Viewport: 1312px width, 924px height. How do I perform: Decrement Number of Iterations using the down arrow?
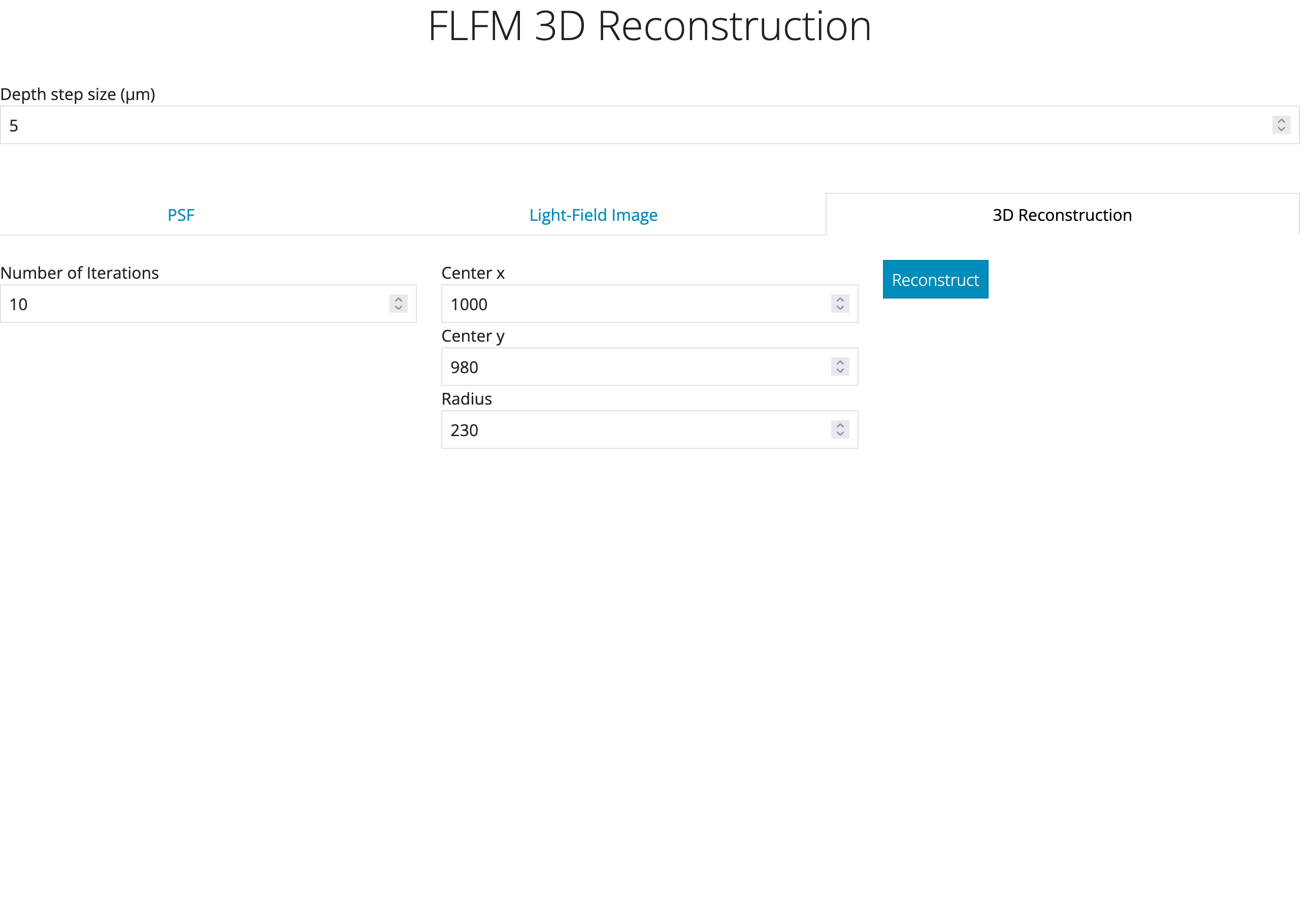pos(398,308)
